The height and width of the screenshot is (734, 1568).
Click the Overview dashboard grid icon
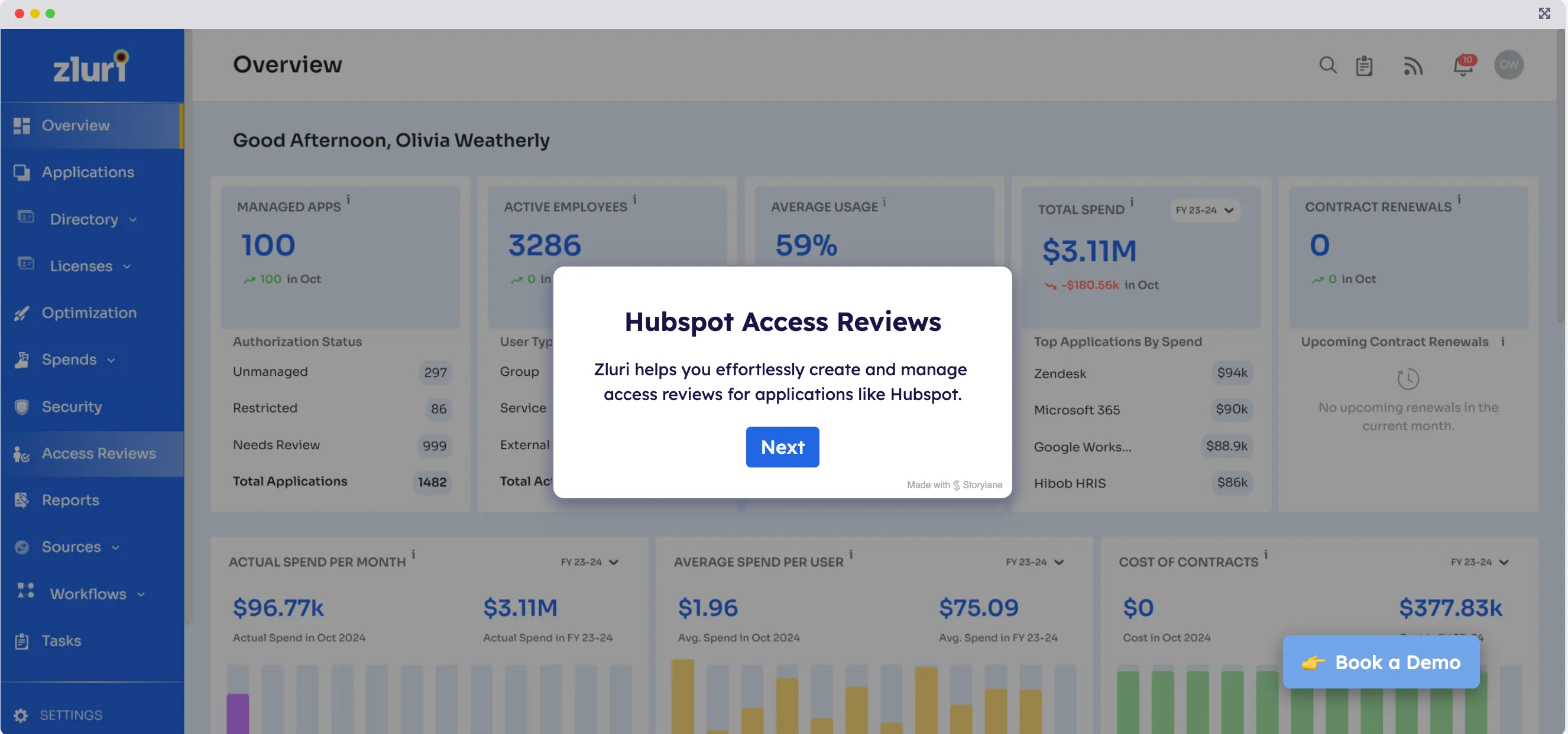tap(22, 125)
